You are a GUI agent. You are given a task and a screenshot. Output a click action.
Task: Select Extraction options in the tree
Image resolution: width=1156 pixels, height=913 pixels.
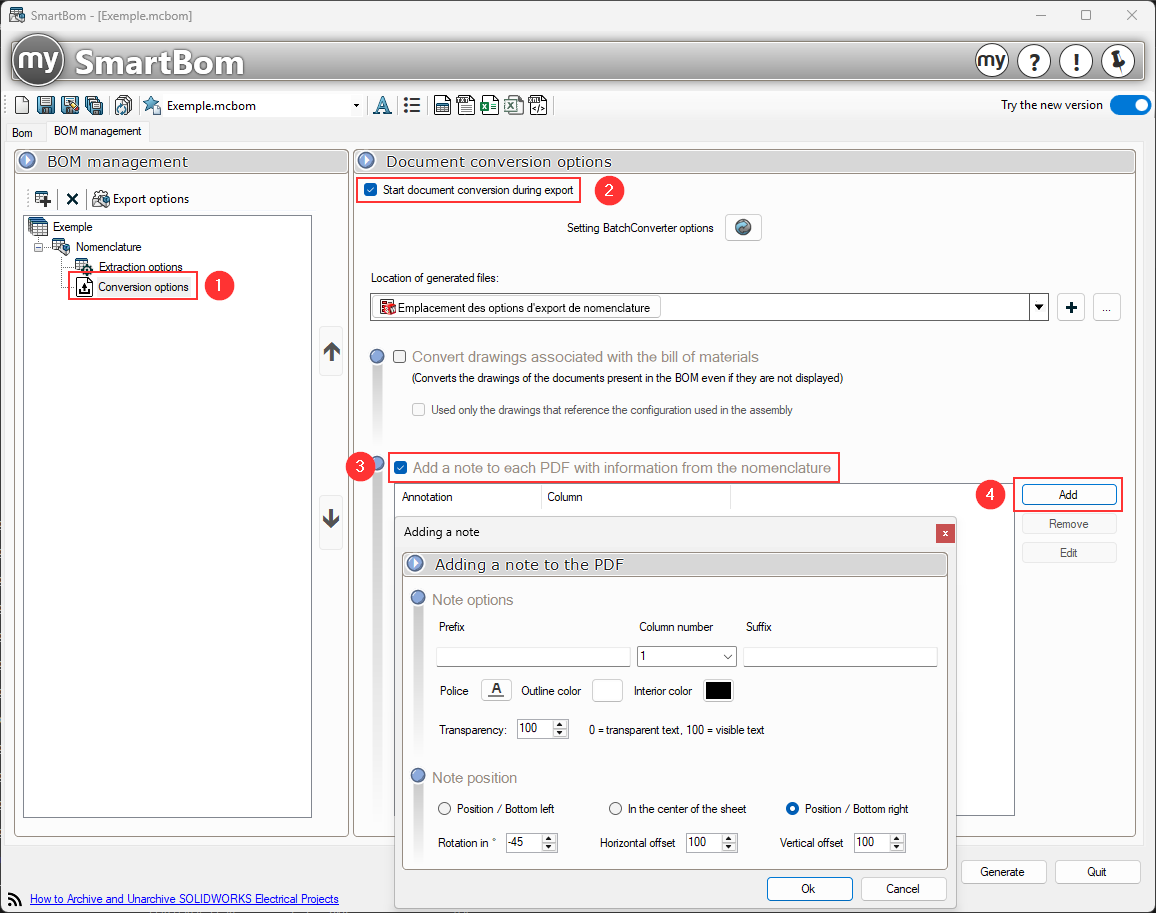click(x=140, y=267)
